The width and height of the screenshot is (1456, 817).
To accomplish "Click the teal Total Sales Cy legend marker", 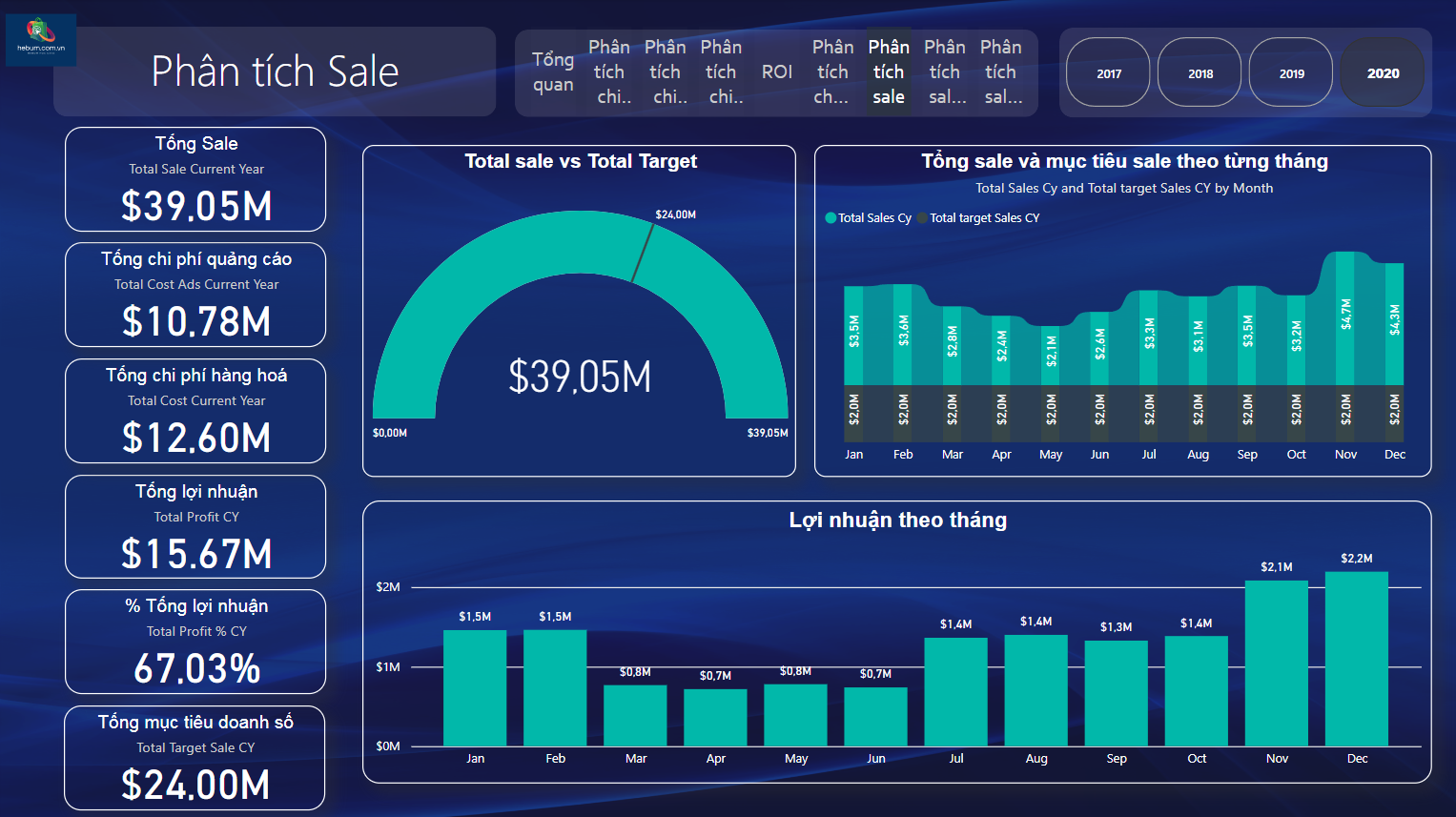I will [831, 218].
